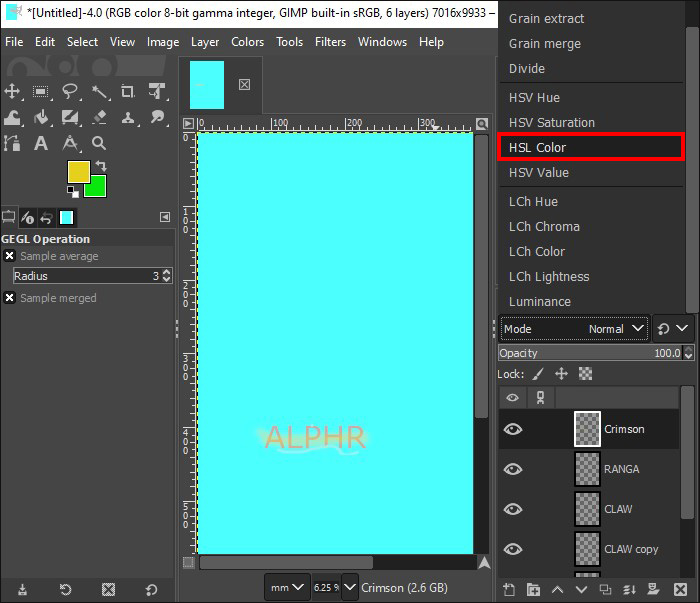Select the Undo History tab
Image resolution: width=700 pixels, height=603 pixels.
tap(46, 217)
